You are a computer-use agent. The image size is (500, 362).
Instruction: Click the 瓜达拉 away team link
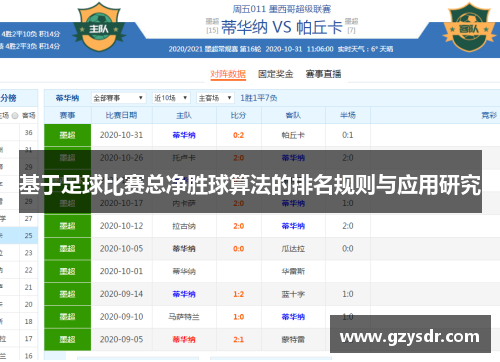tap(293, 249)
